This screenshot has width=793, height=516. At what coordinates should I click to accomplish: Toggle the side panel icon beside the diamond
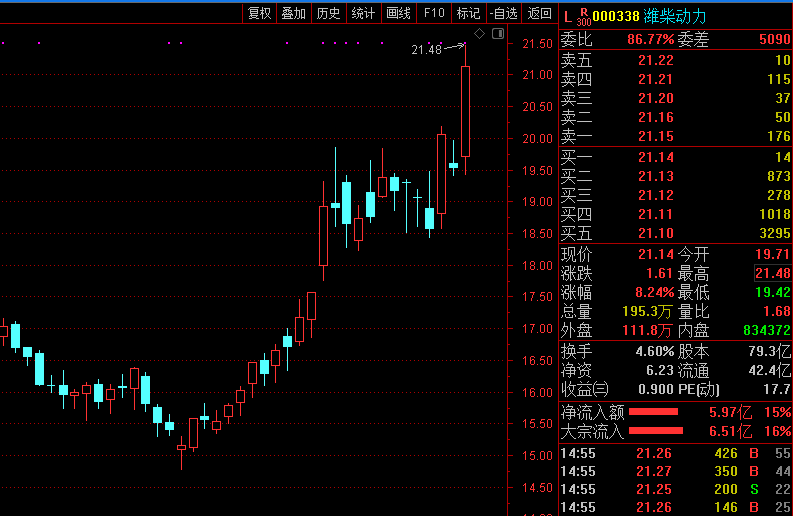pos(497,34)
